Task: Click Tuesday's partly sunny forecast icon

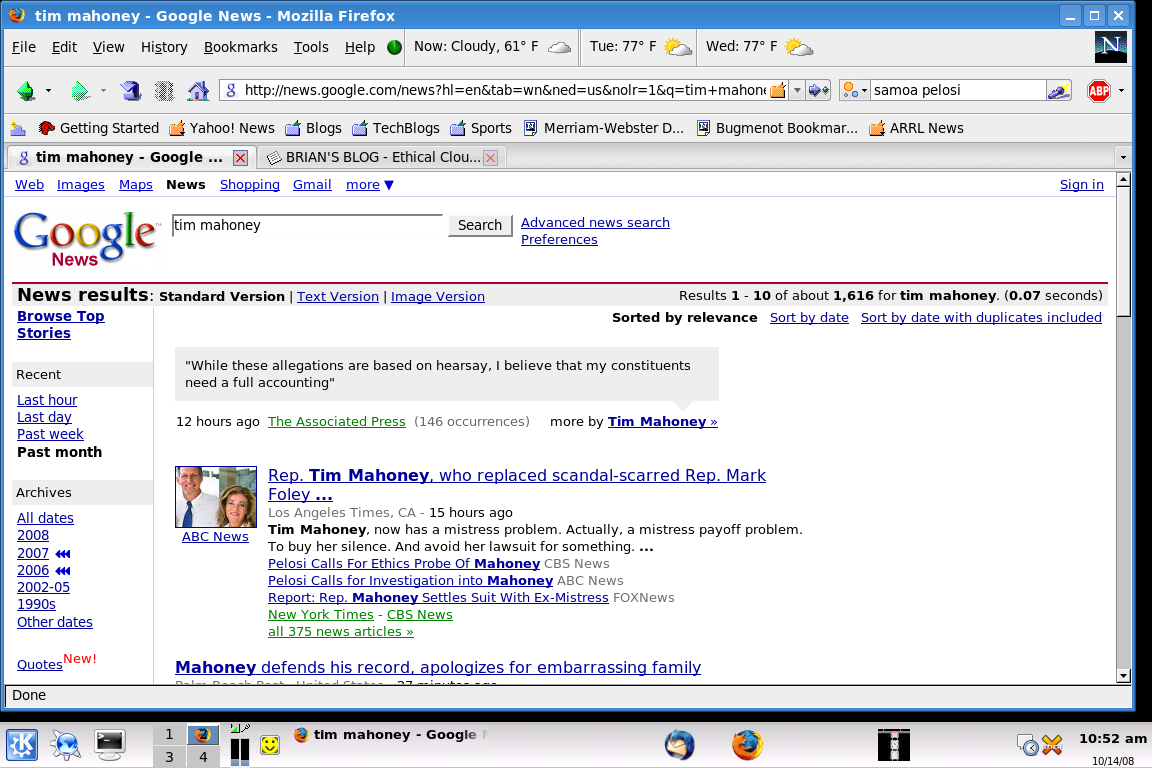Action: pyautogui.click(x=677, y=47)
